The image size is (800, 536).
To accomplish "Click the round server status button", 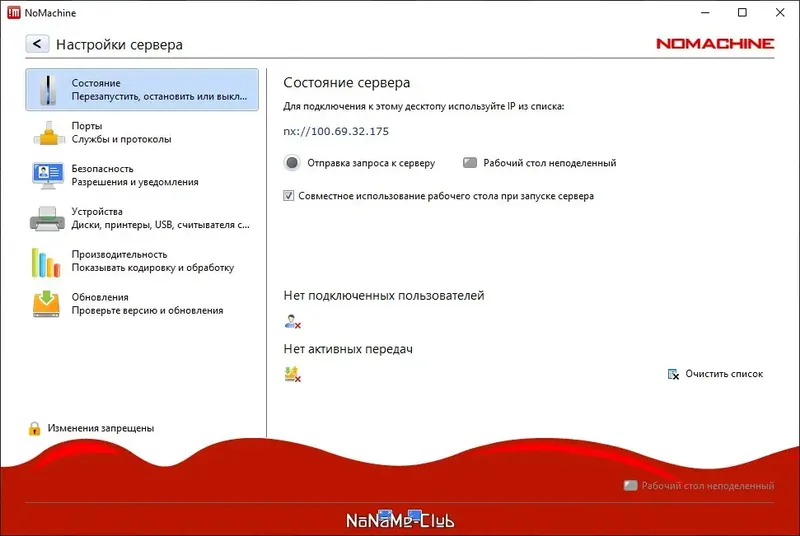I will coord(292,163).
